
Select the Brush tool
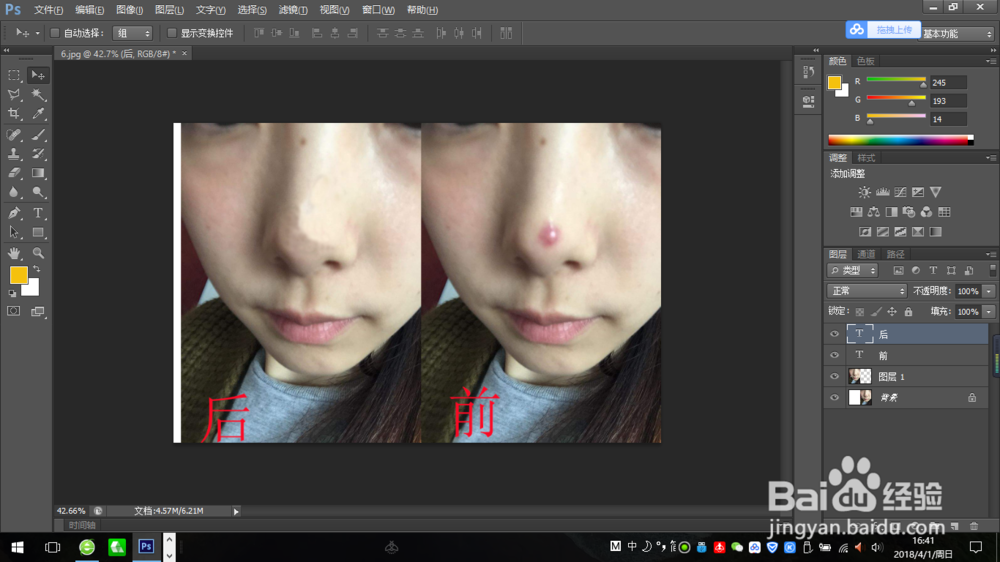click(38, 135)
